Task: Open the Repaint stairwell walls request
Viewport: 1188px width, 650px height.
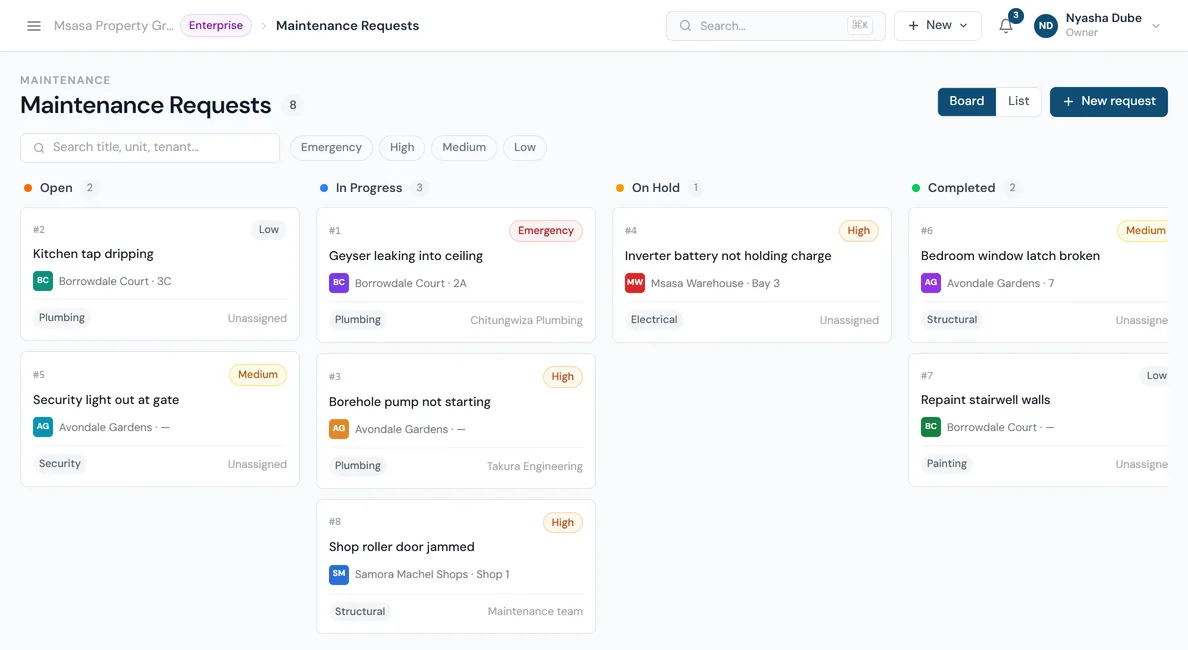Action: click(x=1038, y=420)
